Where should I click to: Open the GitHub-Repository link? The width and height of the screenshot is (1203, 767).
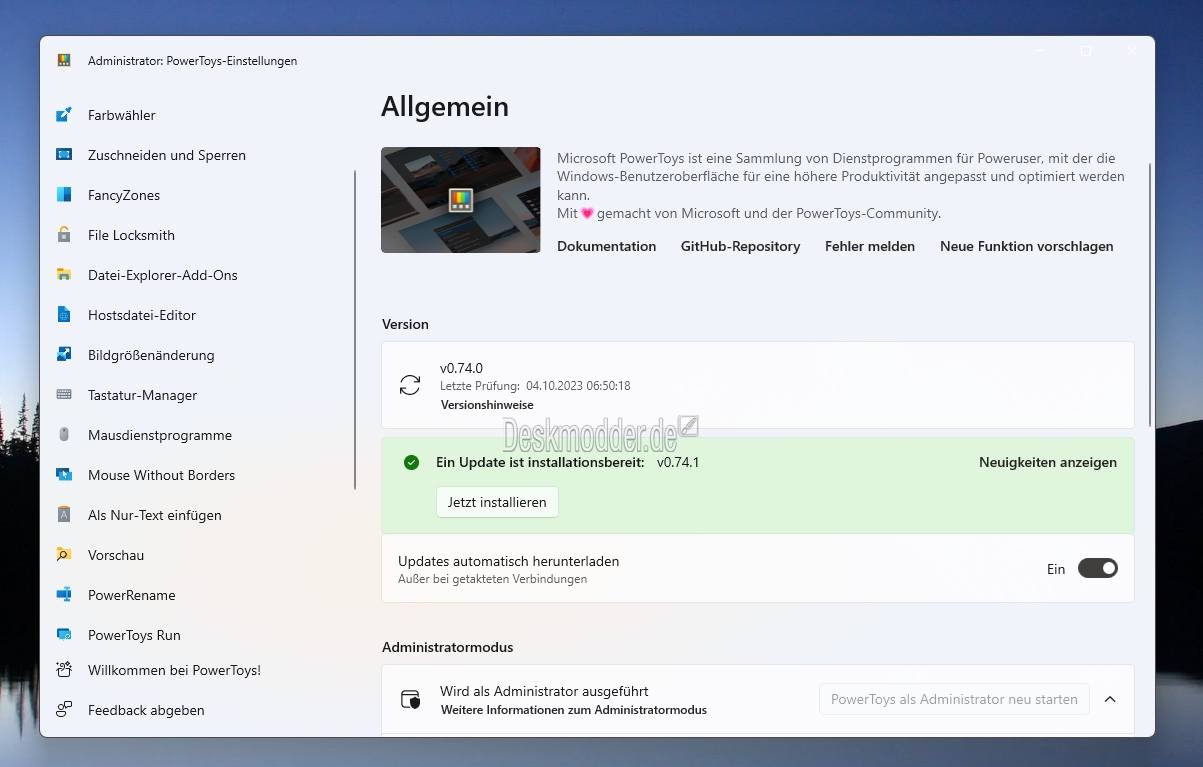point(741,246)
